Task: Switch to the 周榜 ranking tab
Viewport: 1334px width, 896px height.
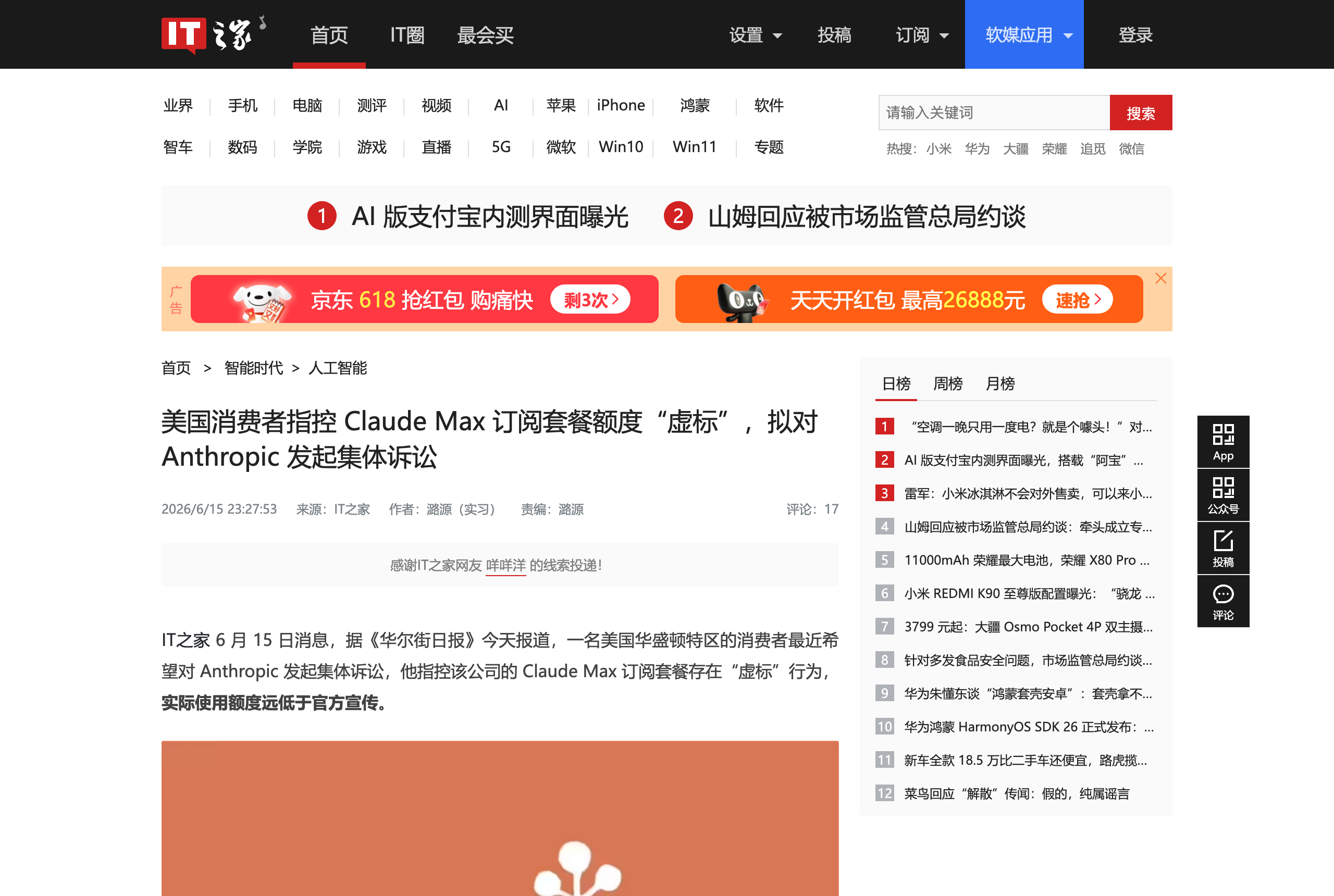Action: click(x=948, y=383)
